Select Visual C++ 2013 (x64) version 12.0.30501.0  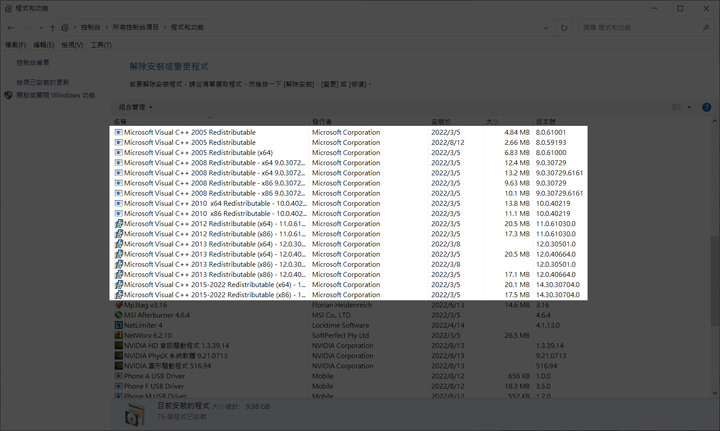(349, 244)
